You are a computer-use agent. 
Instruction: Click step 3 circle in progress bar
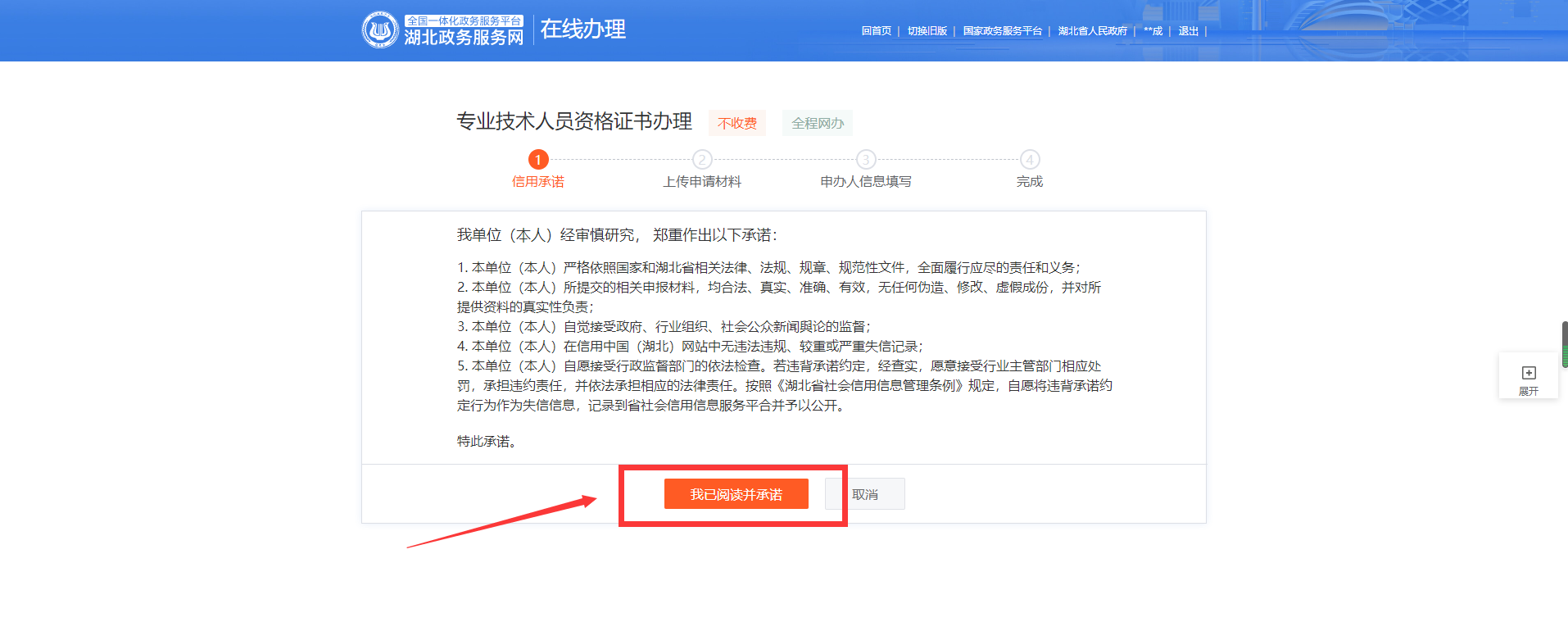[x=866, y=160]
